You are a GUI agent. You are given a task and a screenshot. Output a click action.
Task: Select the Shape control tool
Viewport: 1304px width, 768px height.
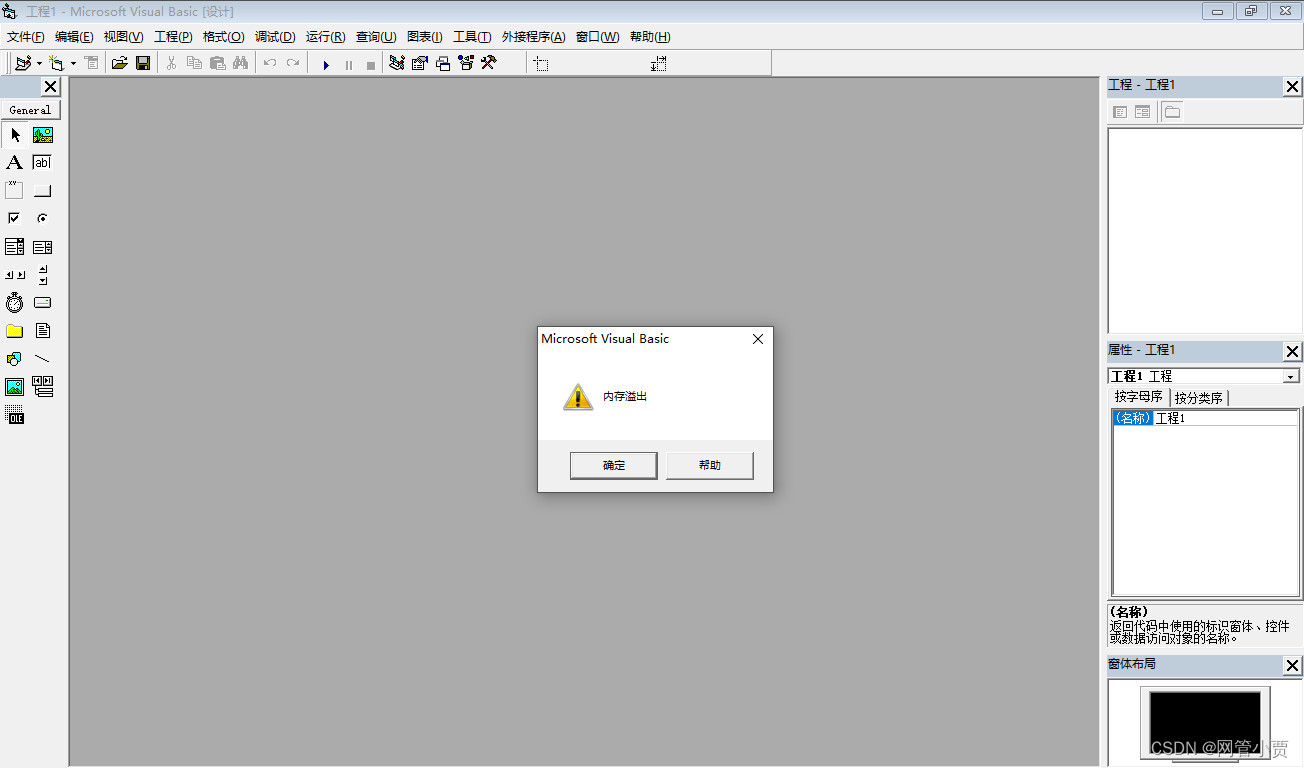click(15, 359)
